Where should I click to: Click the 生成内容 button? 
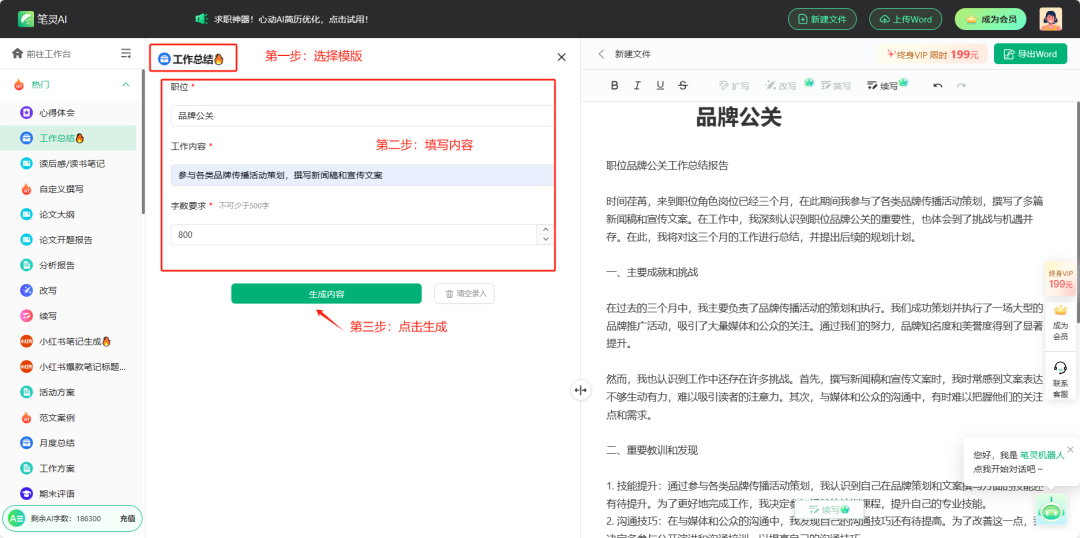pos(326,293)
